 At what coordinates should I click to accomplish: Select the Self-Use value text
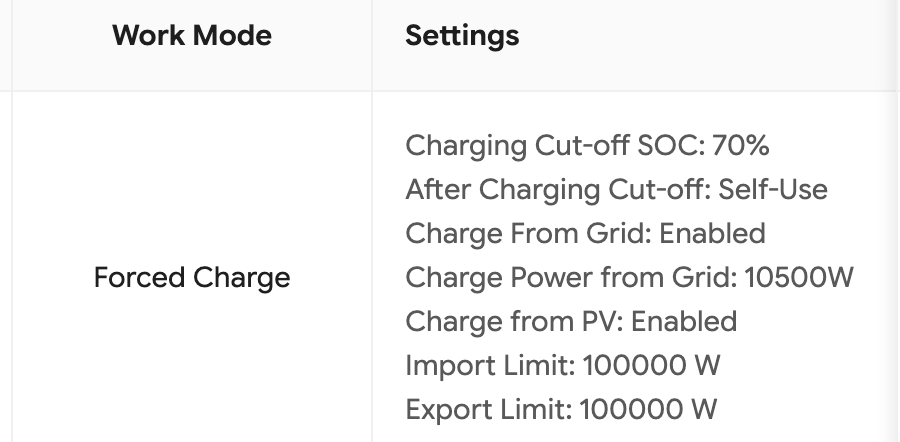[773, 189]
